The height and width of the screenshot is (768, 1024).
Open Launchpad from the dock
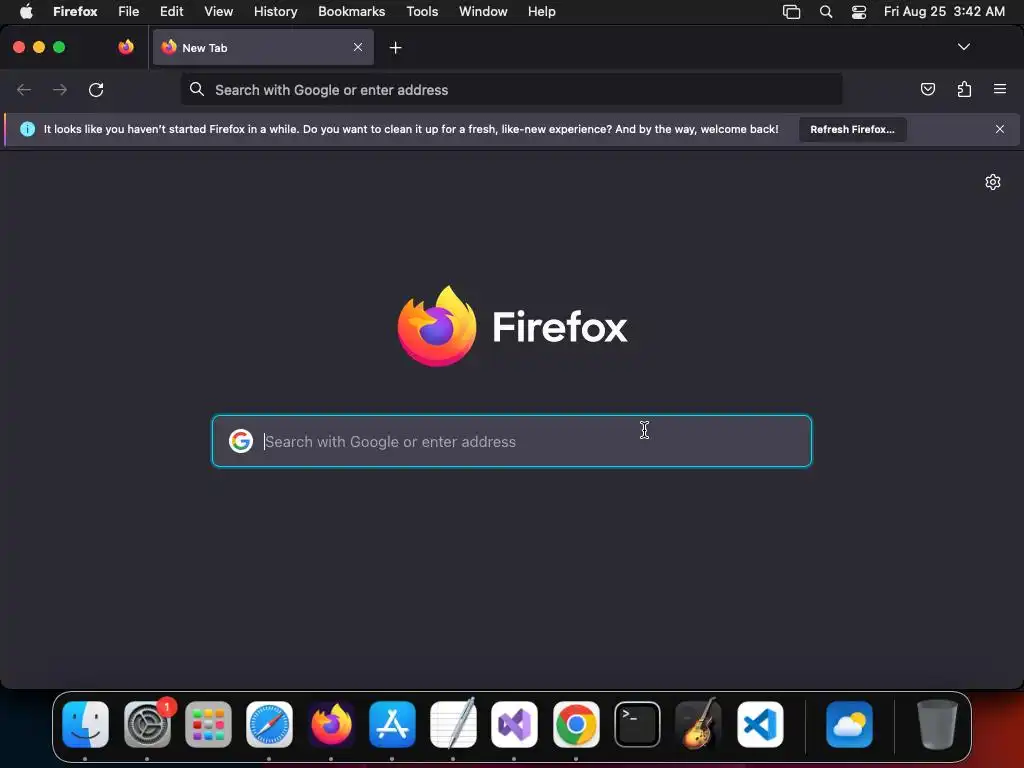tap(208, 724)
